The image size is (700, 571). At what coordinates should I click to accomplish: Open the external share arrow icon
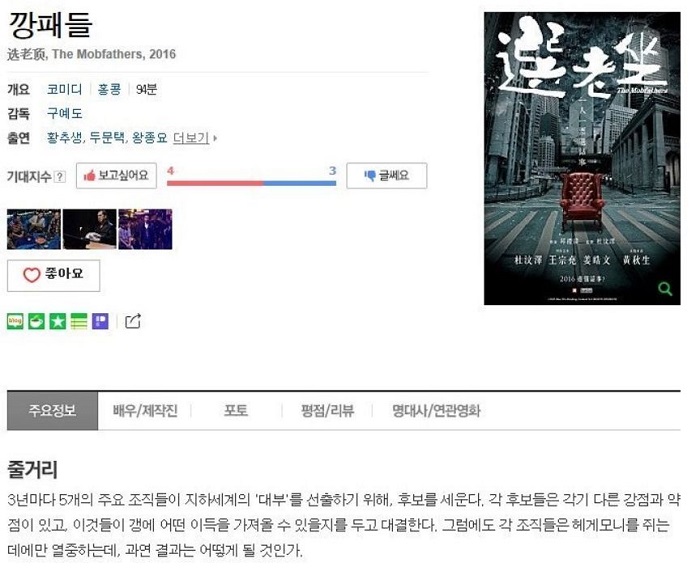pos(133,321)
